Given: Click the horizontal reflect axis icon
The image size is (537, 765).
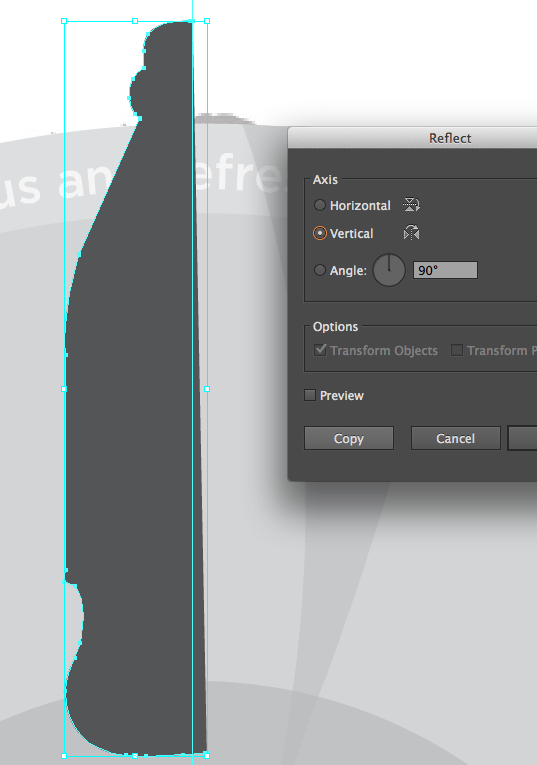Looking at the screenshot, I should click(412, 204).
